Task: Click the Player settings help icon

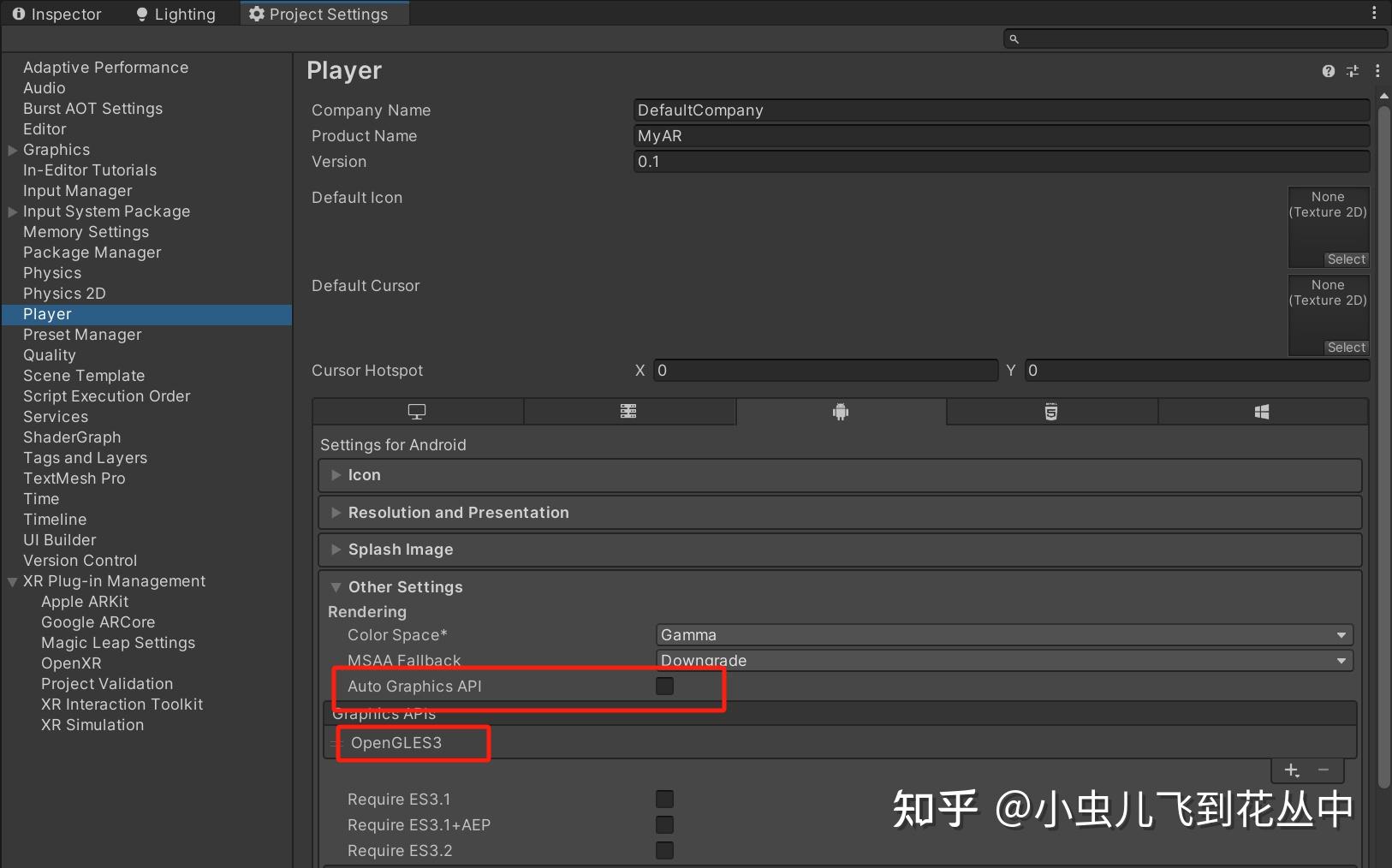Action: (x=1329, y=71)
